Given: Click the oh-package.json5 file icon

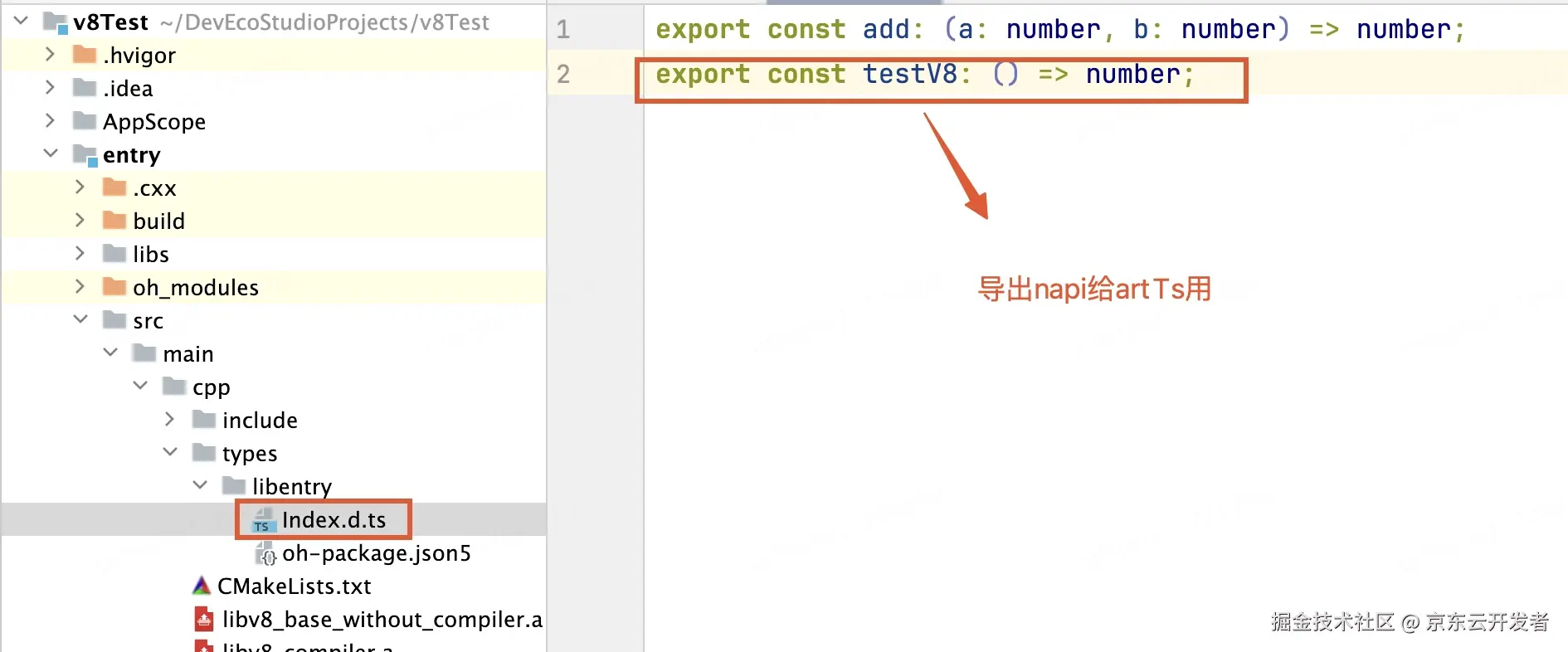Looking at the screenshot, I should (265, 553).
